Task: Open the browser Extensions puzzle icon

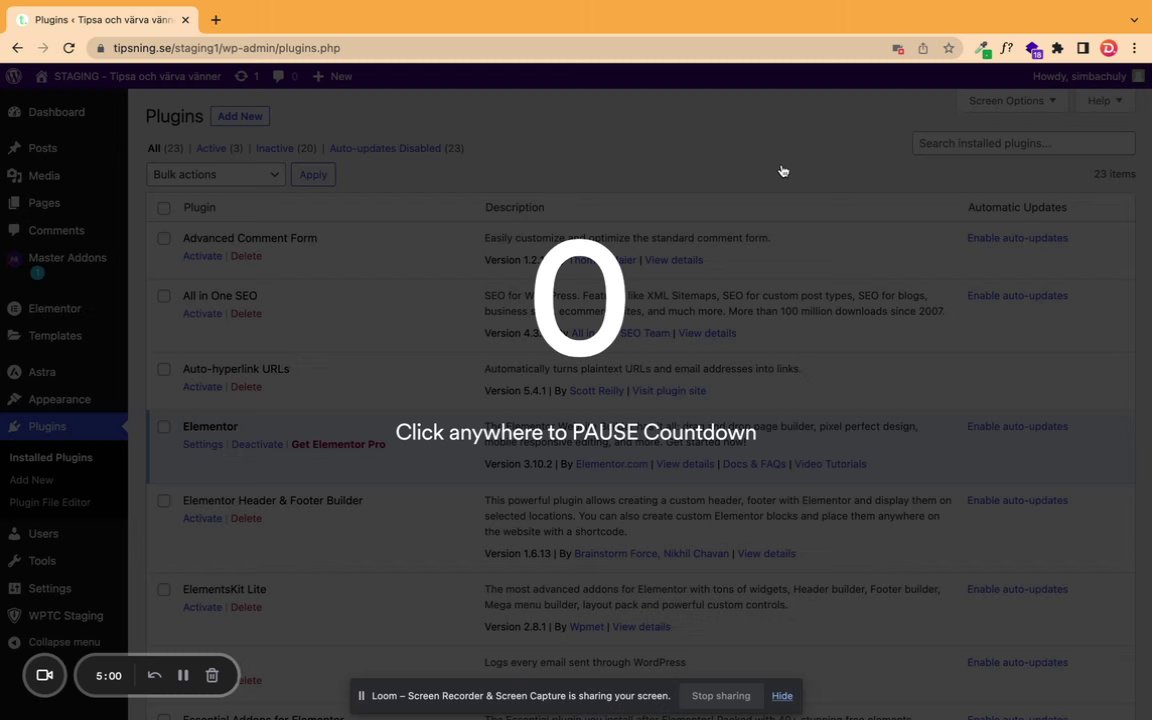Action: click(x=1057, y=48)
